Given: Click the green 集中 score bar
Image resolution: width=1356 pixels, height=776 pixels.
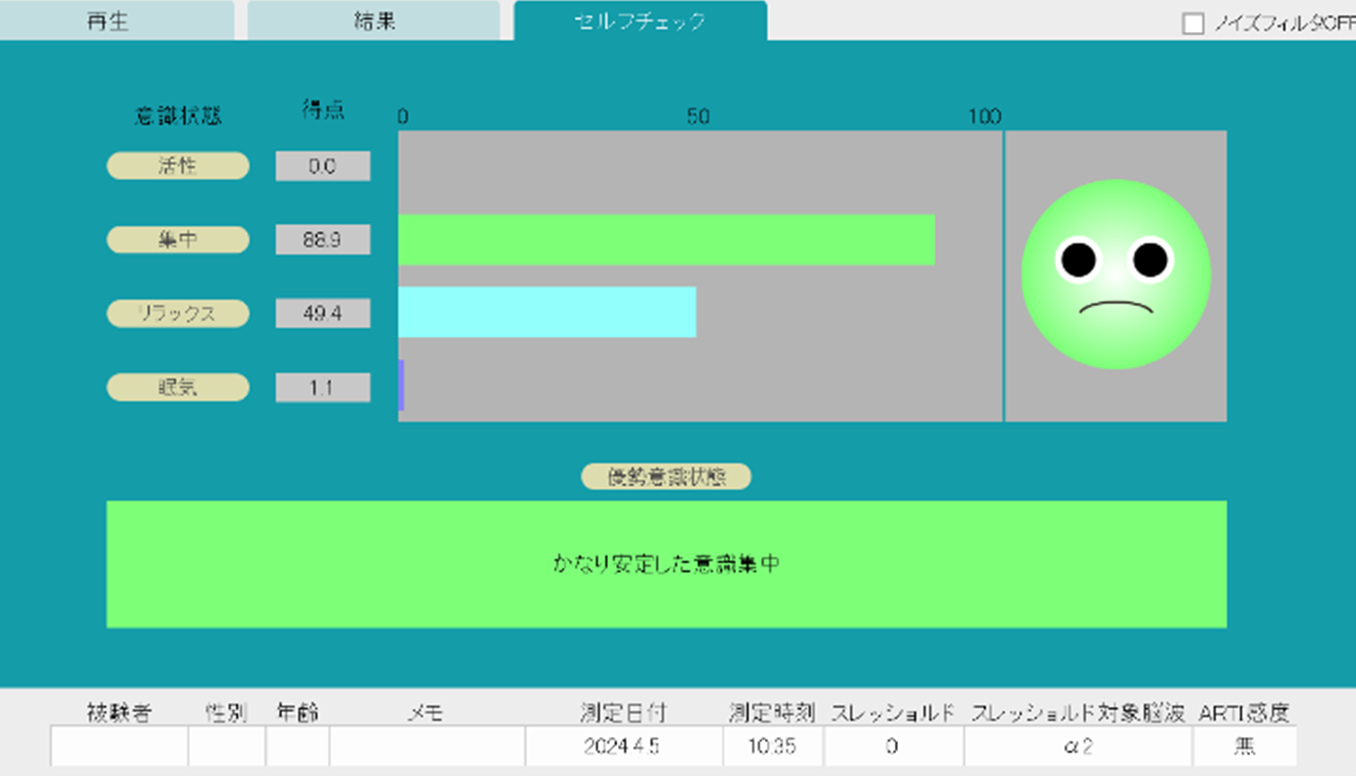Looking at the screenshot, I should (x=666, y=240).
